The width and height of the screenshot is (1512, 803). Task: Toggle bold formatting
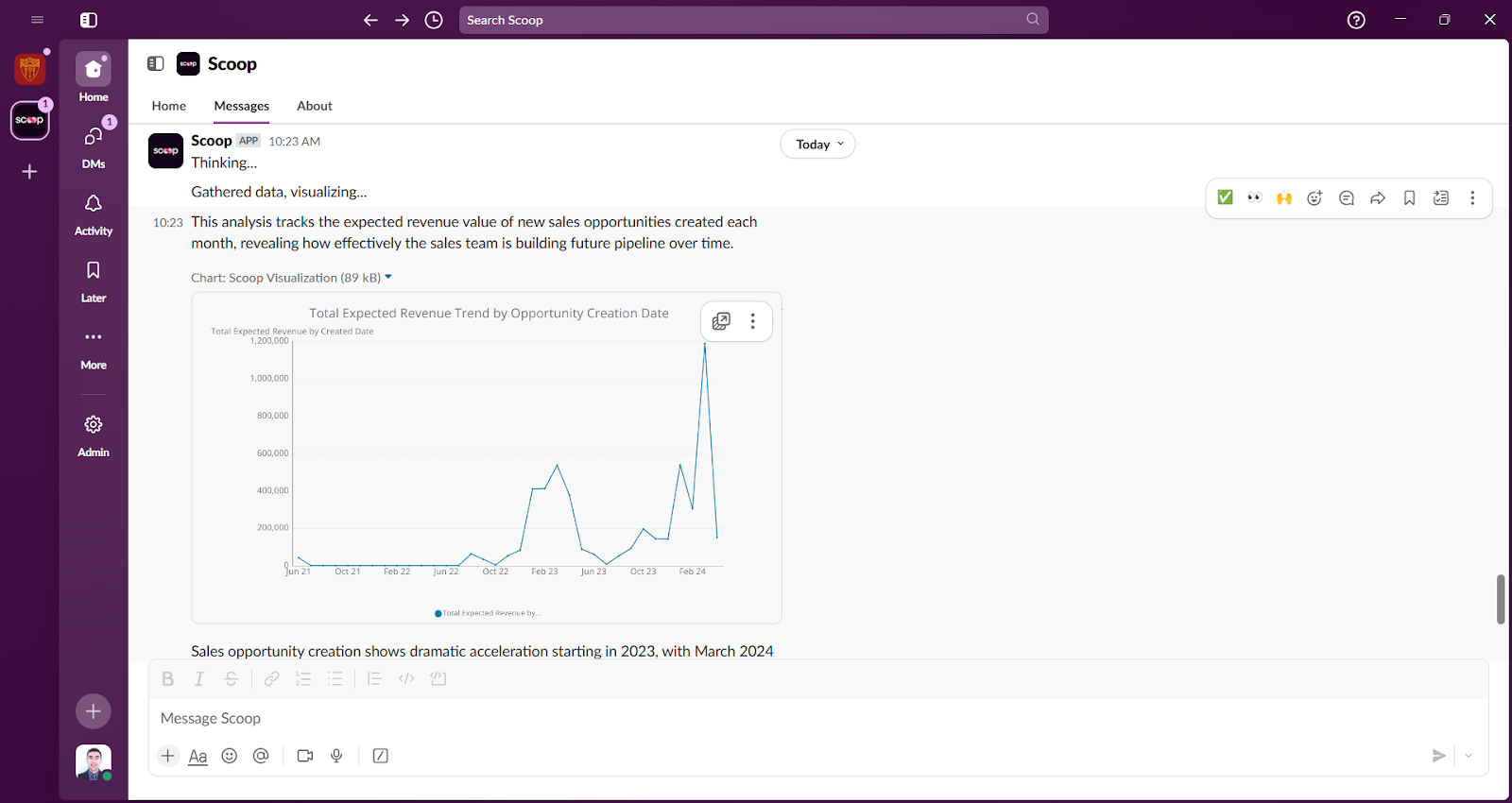[168, 678]
